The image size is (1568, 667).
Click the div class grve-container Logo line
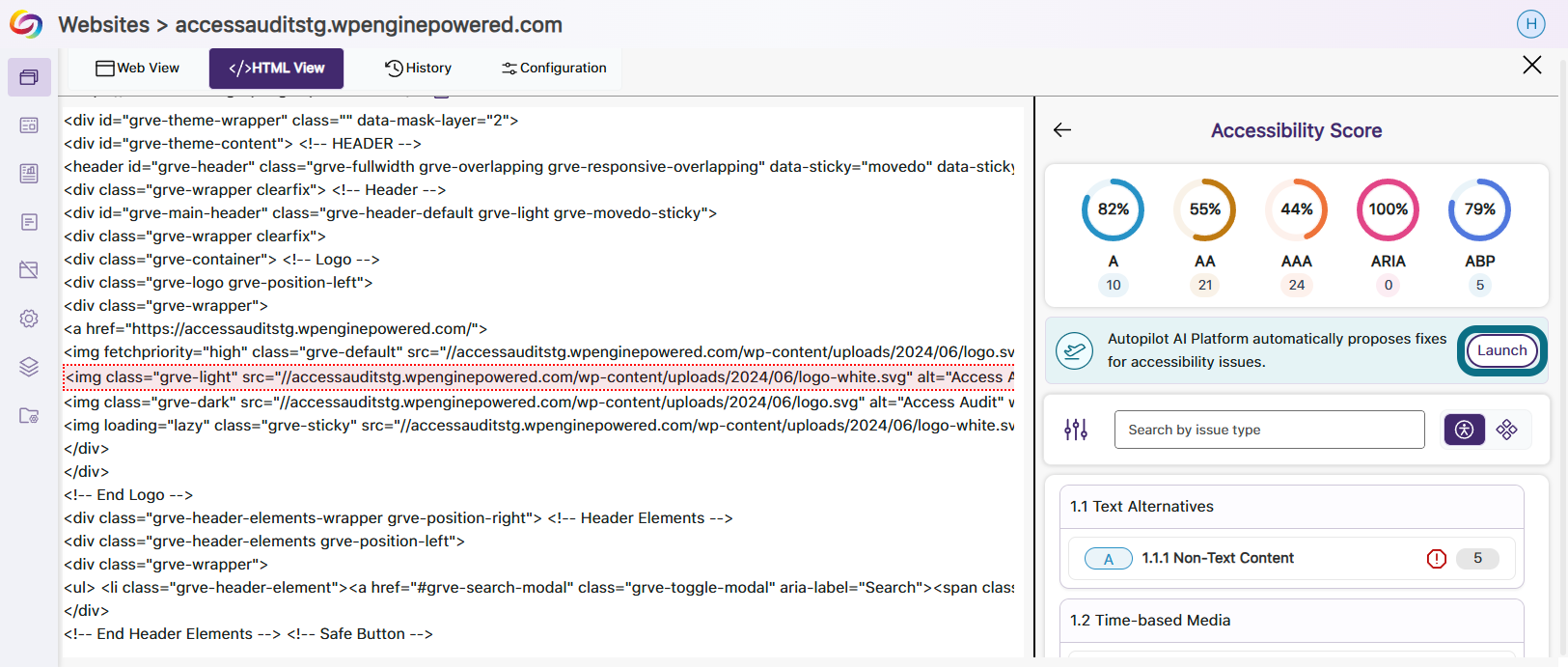pyautogui.click(x=222, y=260)
